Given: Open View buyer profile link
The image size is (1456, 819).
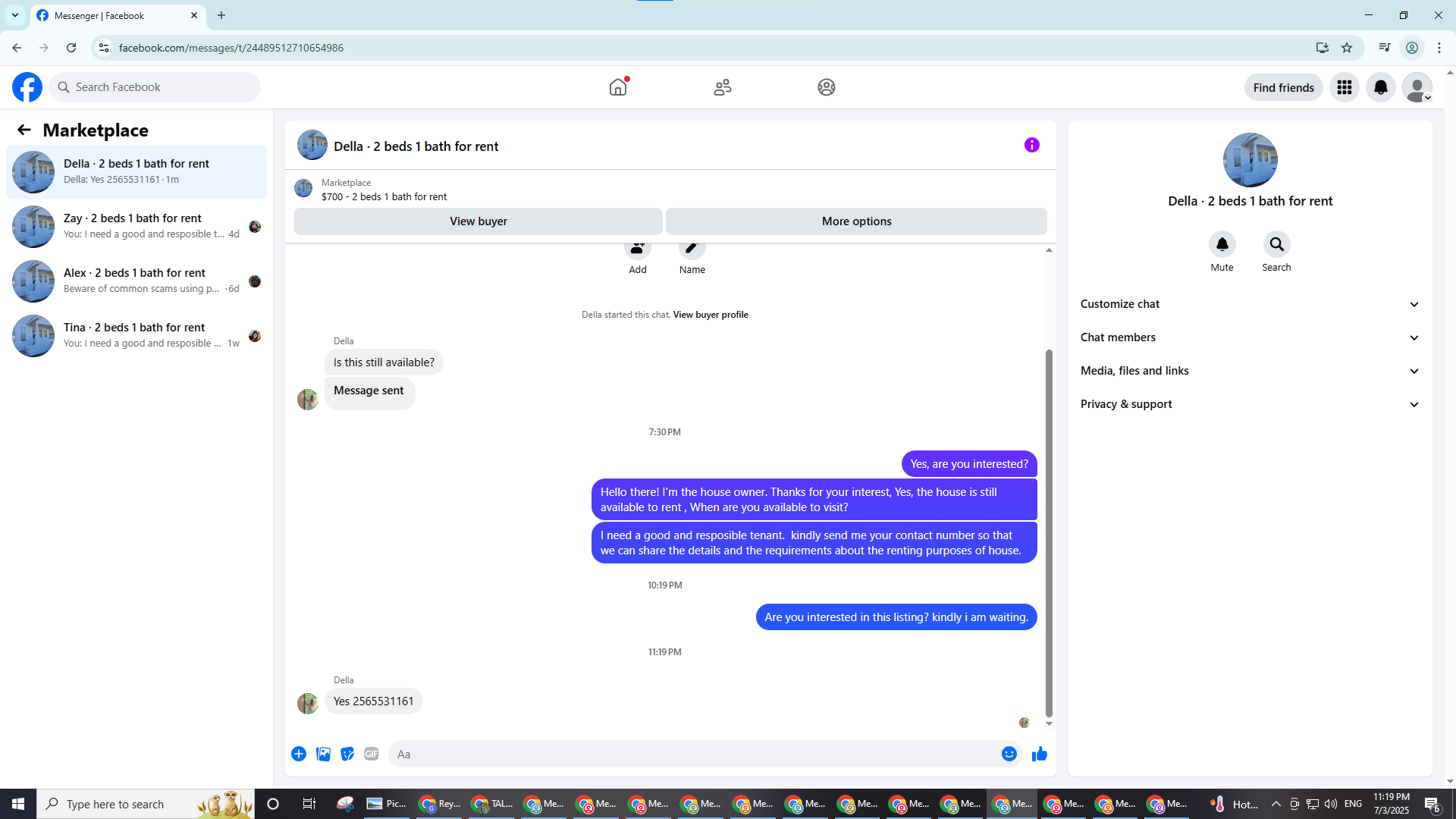Looking at the screenshot, I should 710,315.
